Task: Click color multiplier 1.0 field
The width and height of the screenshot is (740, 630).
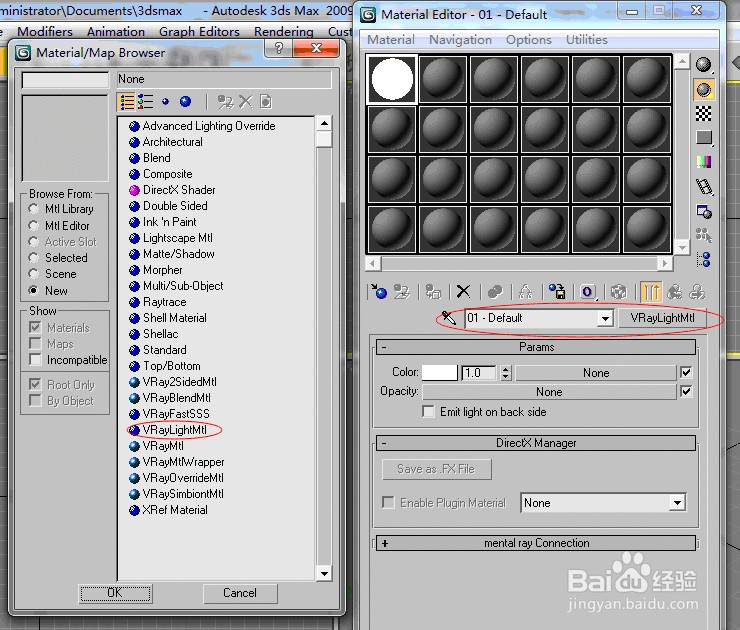Action: pos(479,372)
